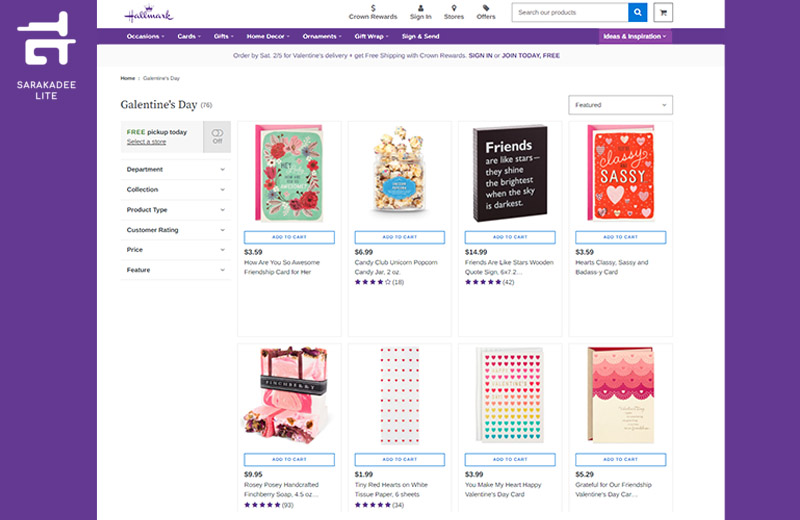Expand the Customer Rating filter
Image resolution: width=800 pixels, height=520 pixels.
176,230
